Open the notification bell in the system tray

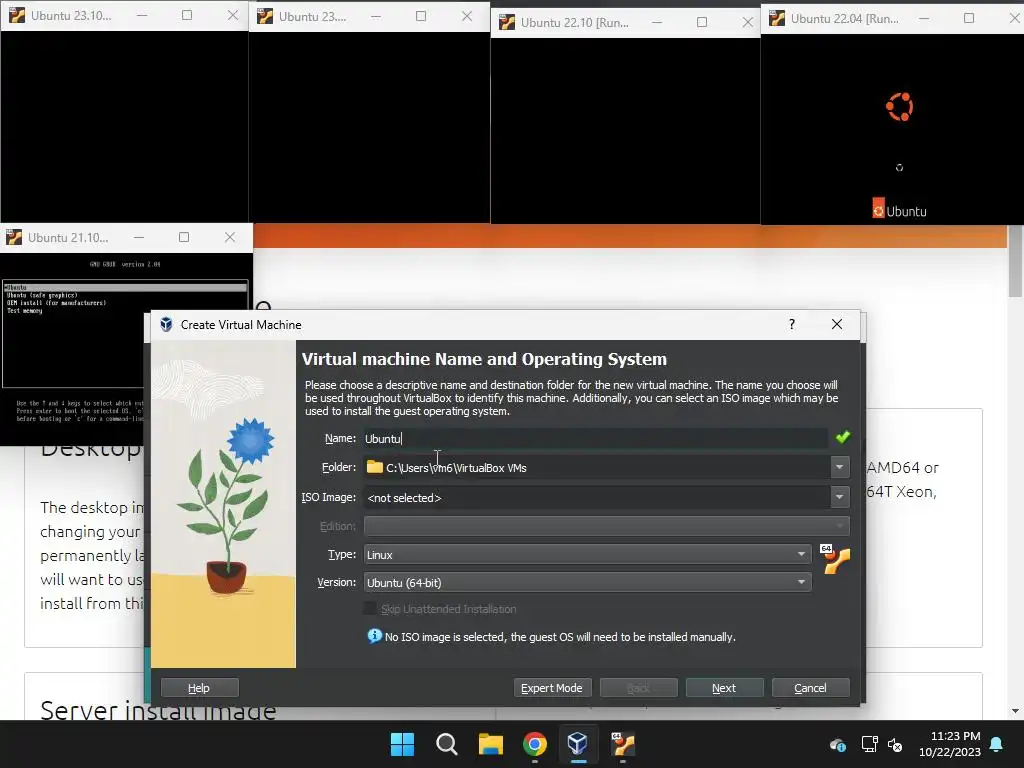997,744
